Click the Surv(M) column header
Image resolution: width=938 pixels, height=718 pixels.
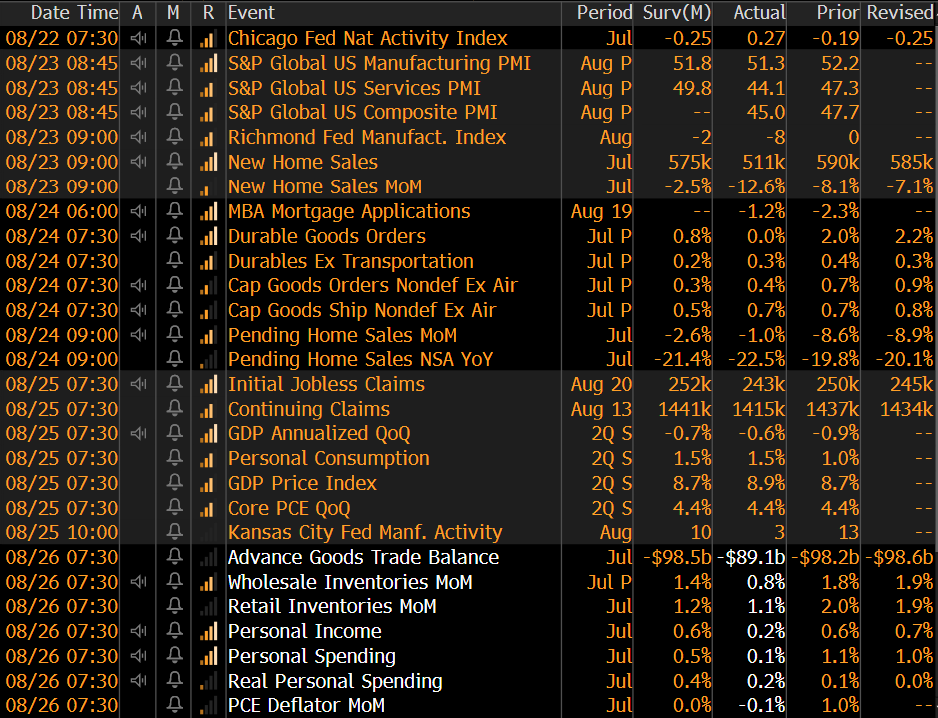[x=676, y=13]
